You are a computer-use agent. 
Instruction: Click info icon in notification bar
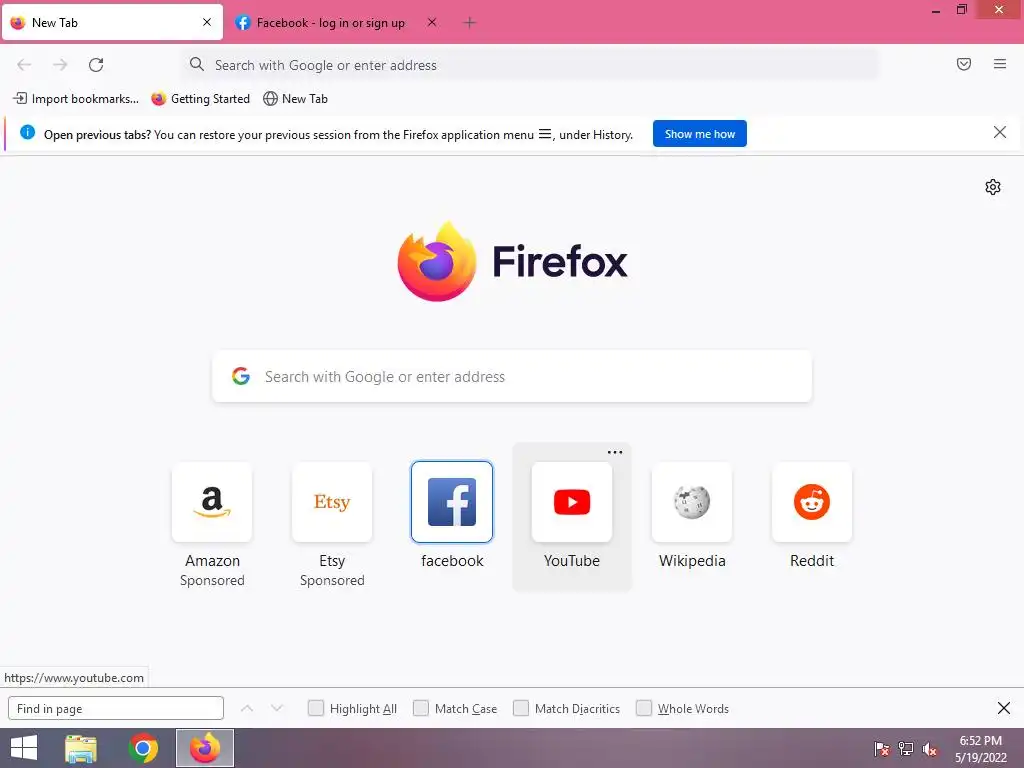pyautogui.click(x=27, y=133)
